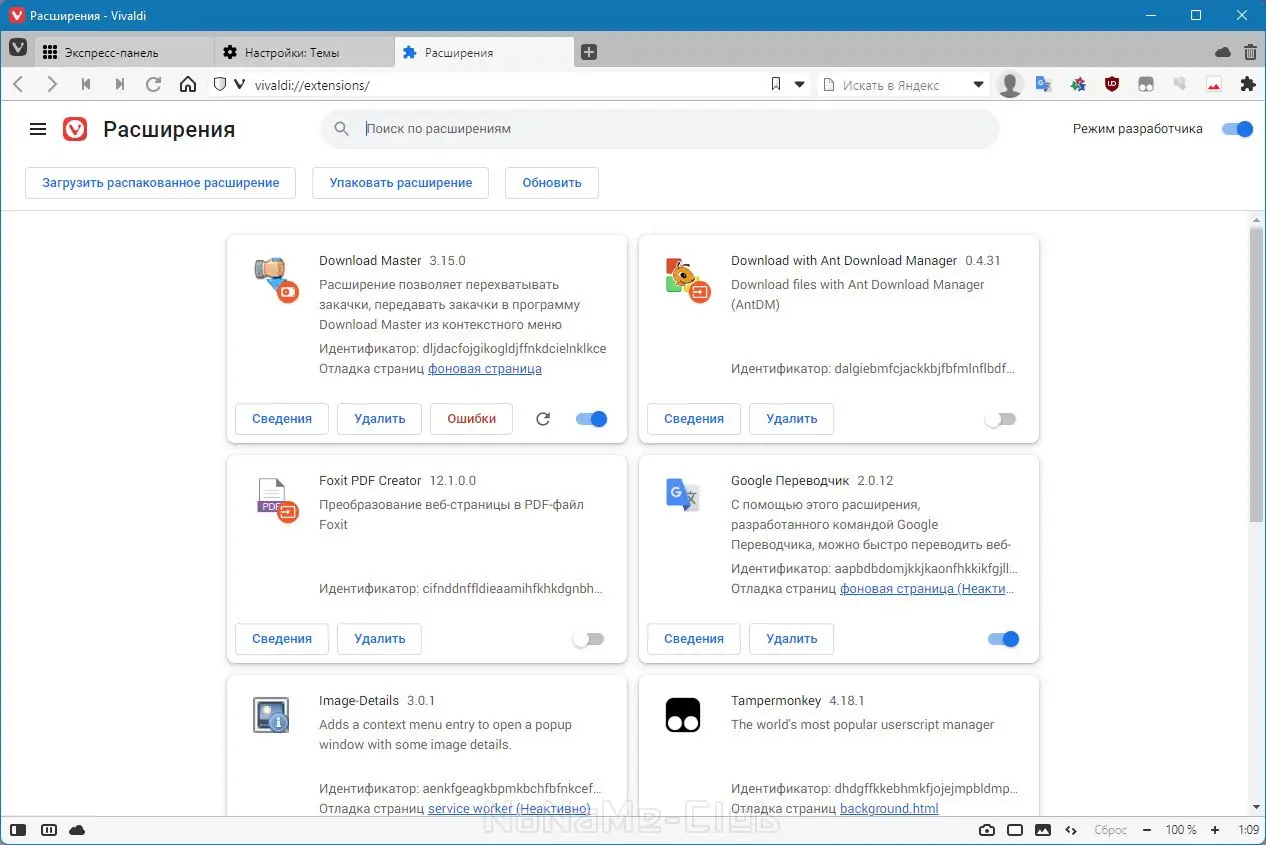Open the user profile avatar
Image resolution: width=1266 pixels, height=845 pixels.
pos(1010,85)
